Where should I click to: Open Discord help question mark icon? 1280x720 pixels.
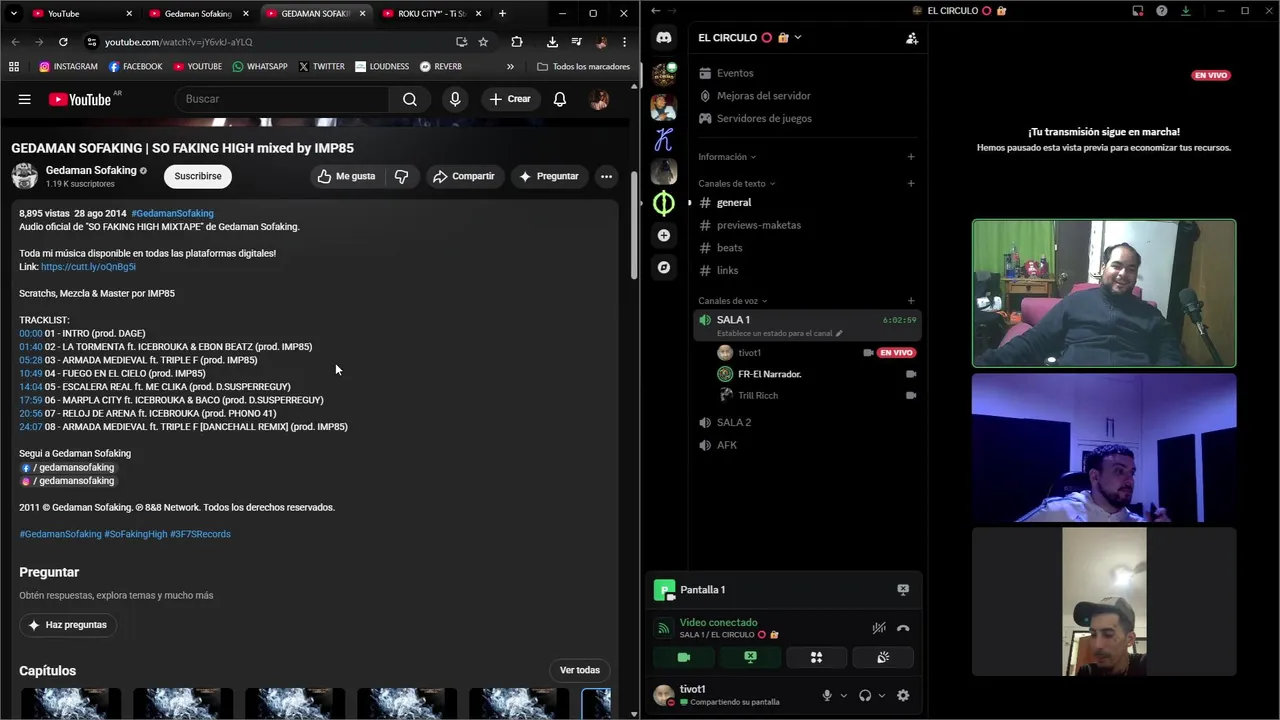(x=1161, y=11)
